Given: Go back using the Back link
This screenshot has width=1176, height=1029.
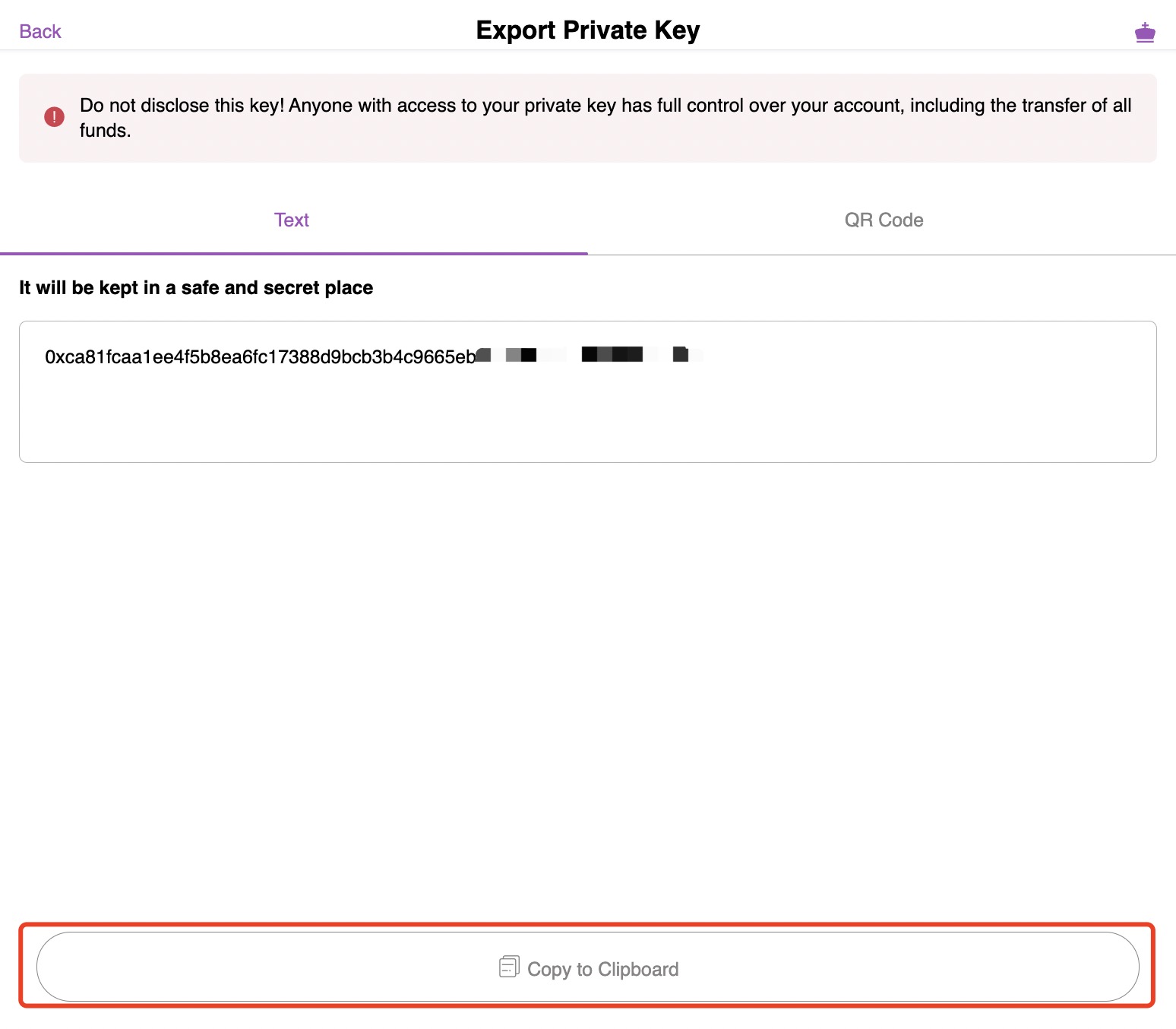Looking at the screenshot, I should pyautogui.click(x=40, y=31).
